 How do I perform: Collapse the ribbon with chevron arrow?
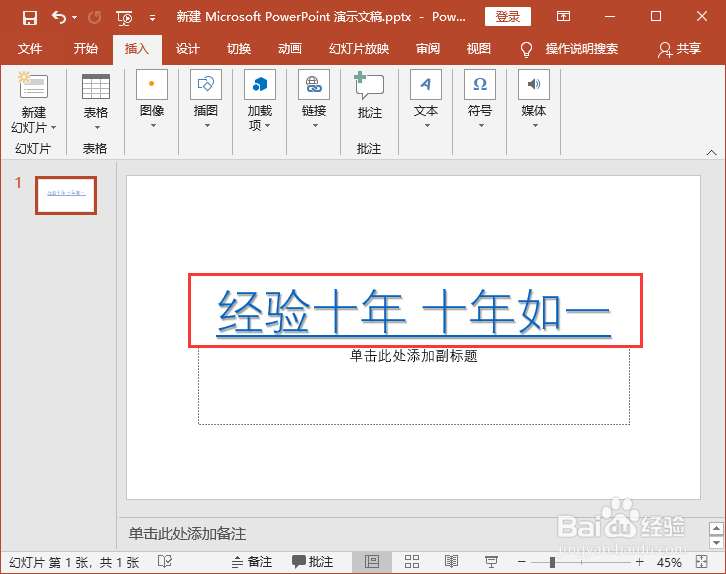tap(711, 153)
